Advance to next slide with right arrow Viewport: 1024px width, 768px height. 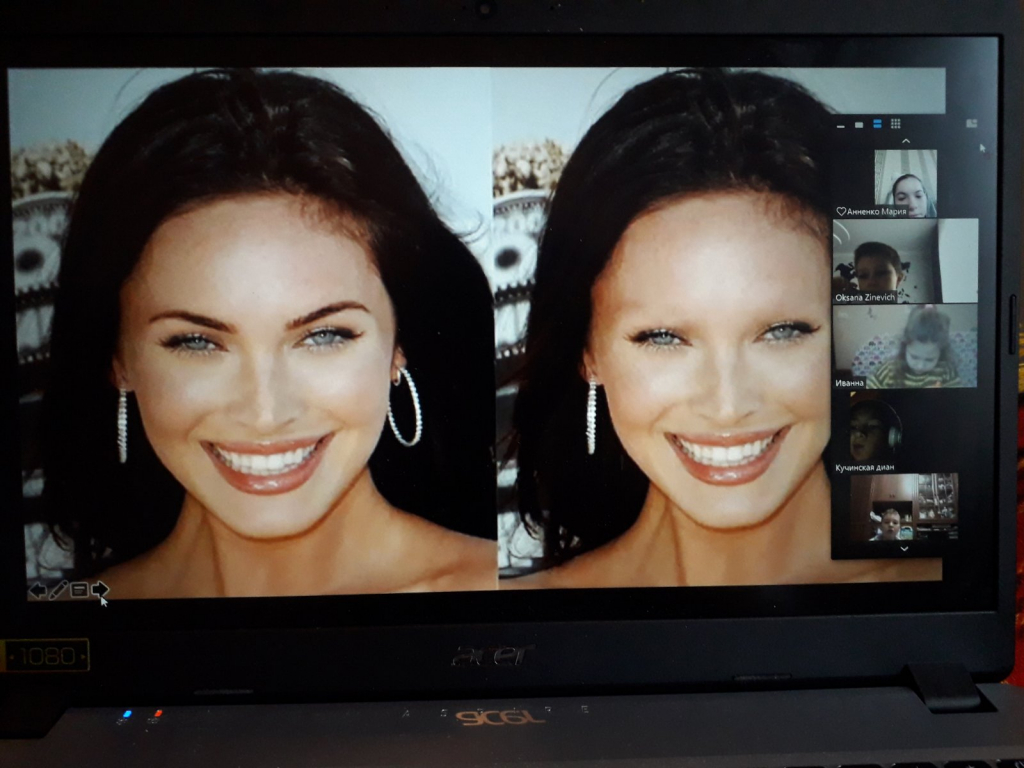(x=99, y=590)
